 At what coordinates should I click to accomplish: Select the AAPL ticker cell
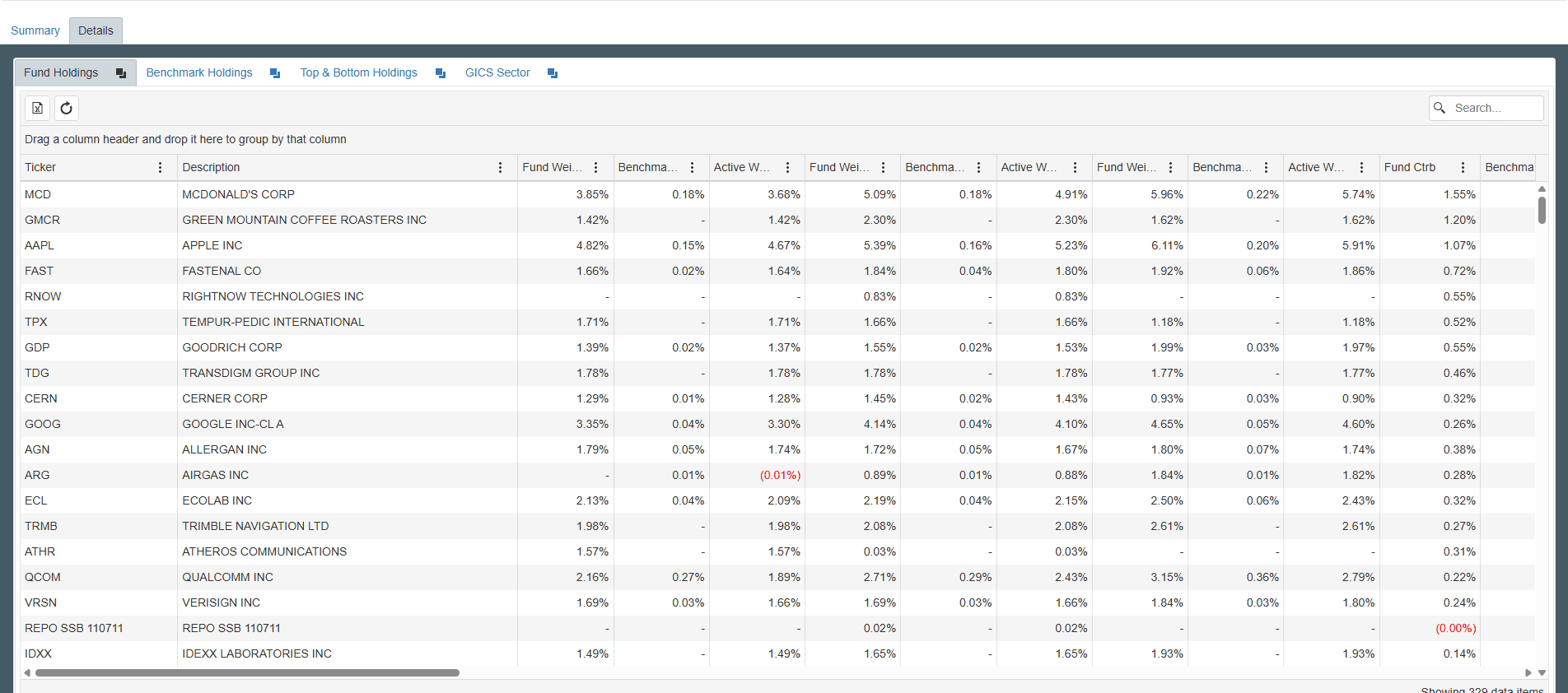click(99, 245)
